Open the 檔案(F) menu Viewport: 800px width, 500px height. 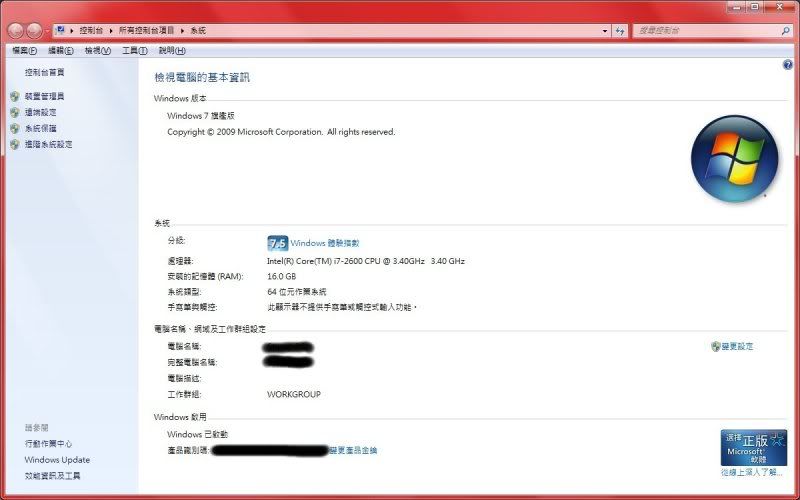[24, 51]
